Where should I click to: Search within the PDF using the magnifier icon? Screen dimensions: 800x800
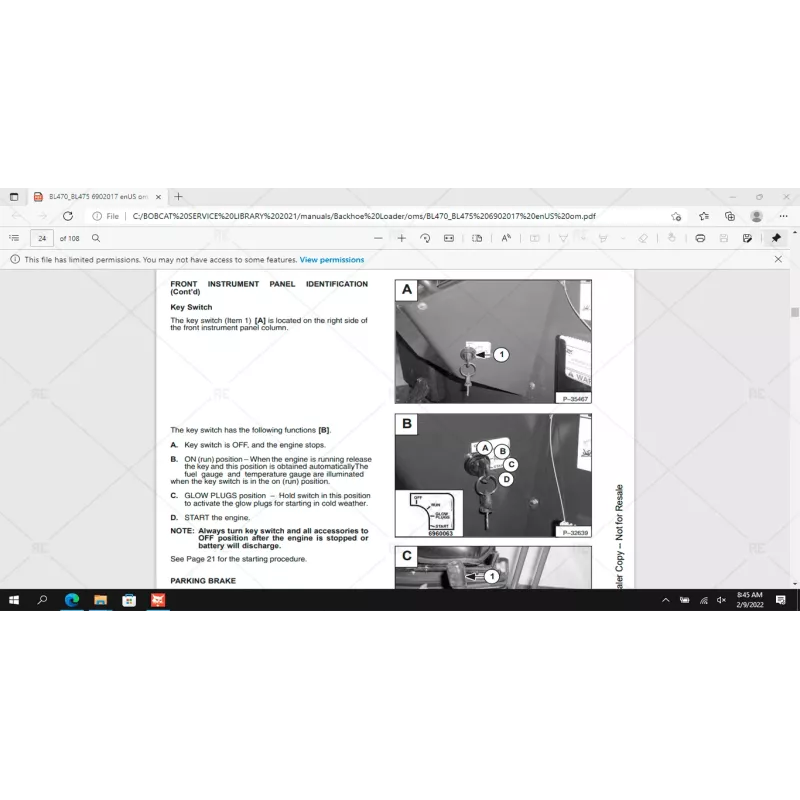click(x=95, y=238)
